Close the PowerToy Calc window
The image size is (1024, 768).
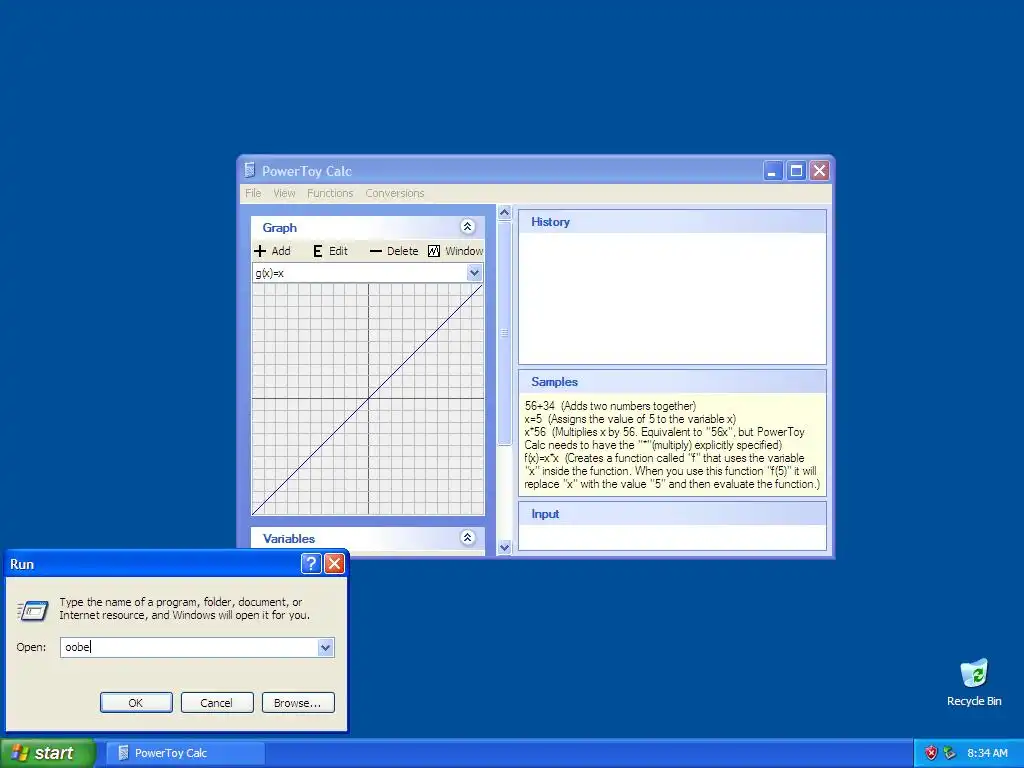[x=820, y=171]
